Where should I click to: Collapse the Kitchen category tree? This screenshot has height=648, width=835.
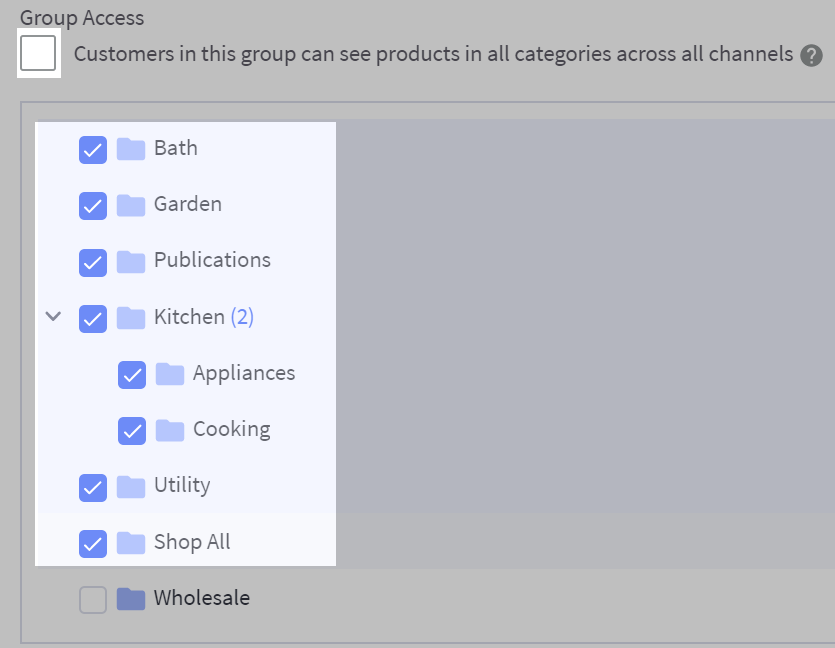tap(53, 316)
